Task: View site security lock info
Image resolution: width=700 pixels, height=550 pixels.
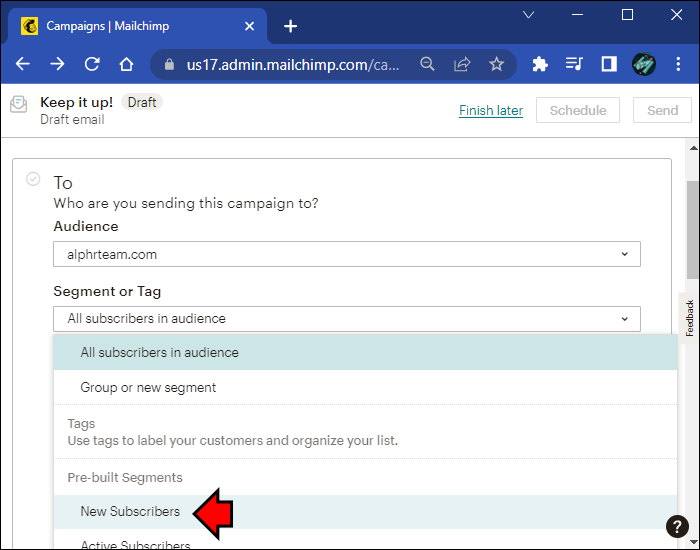Action: [169, 65]
